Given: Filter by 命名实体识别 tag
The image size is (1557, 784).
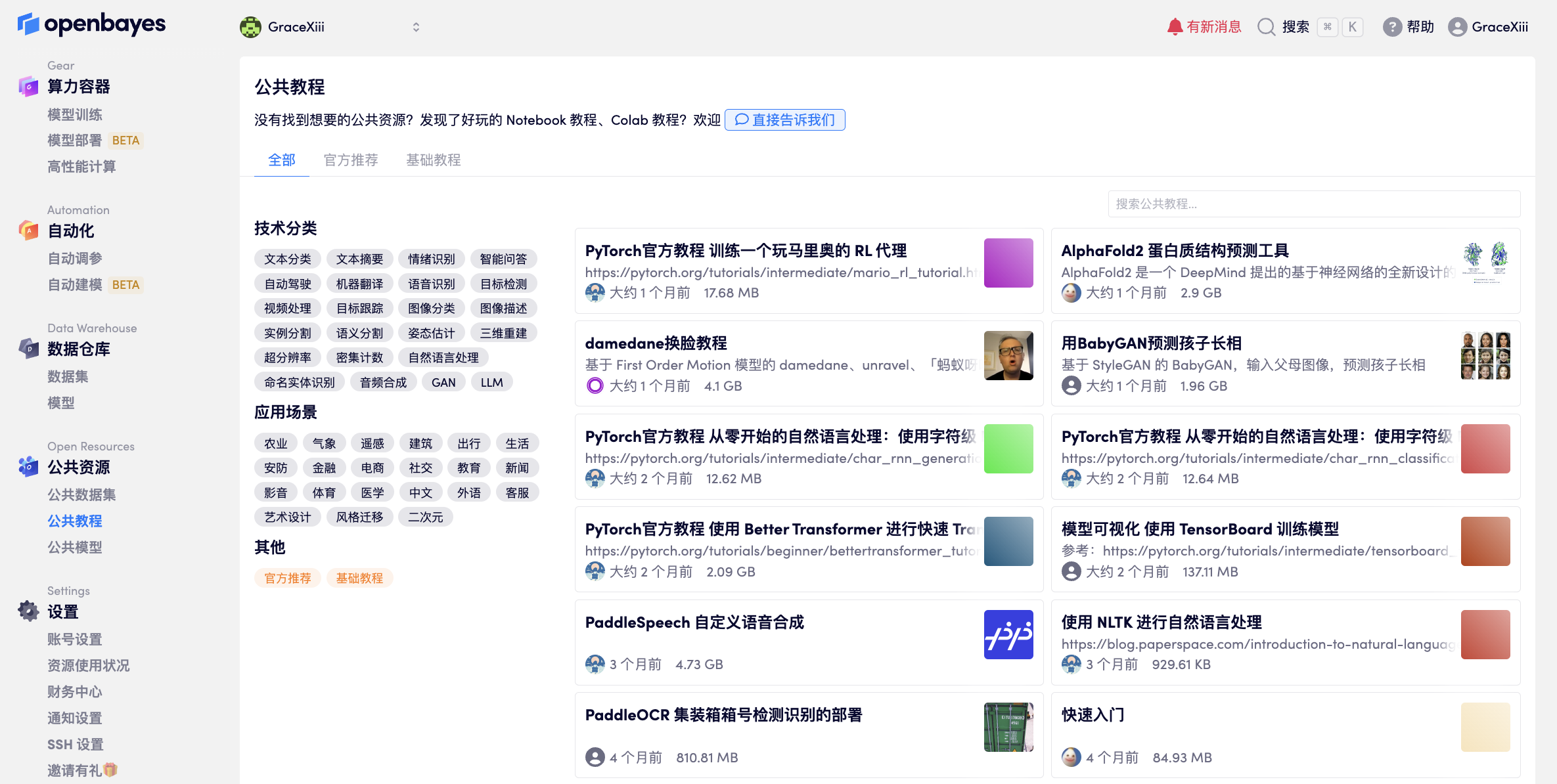Looking at the screenshot, I should tap(300, 382).
